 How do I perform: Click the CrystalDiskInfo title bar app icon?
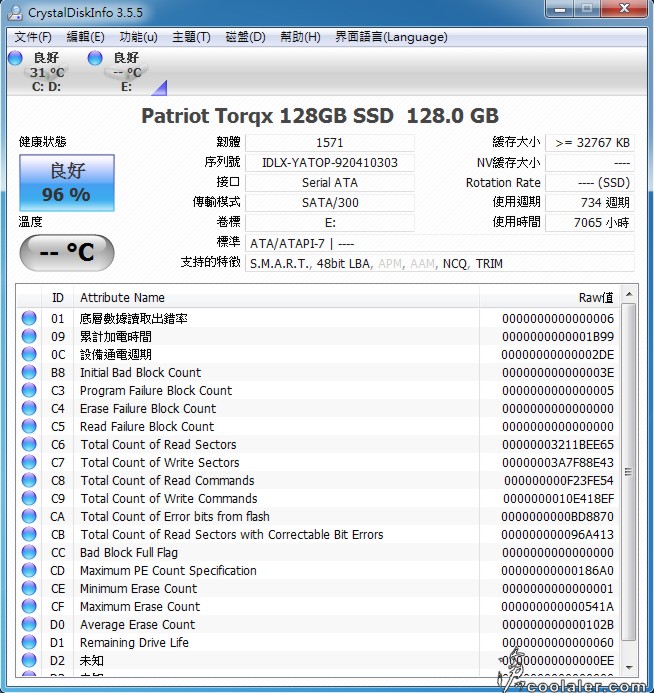pyautogui.click(x=15, y=12)
